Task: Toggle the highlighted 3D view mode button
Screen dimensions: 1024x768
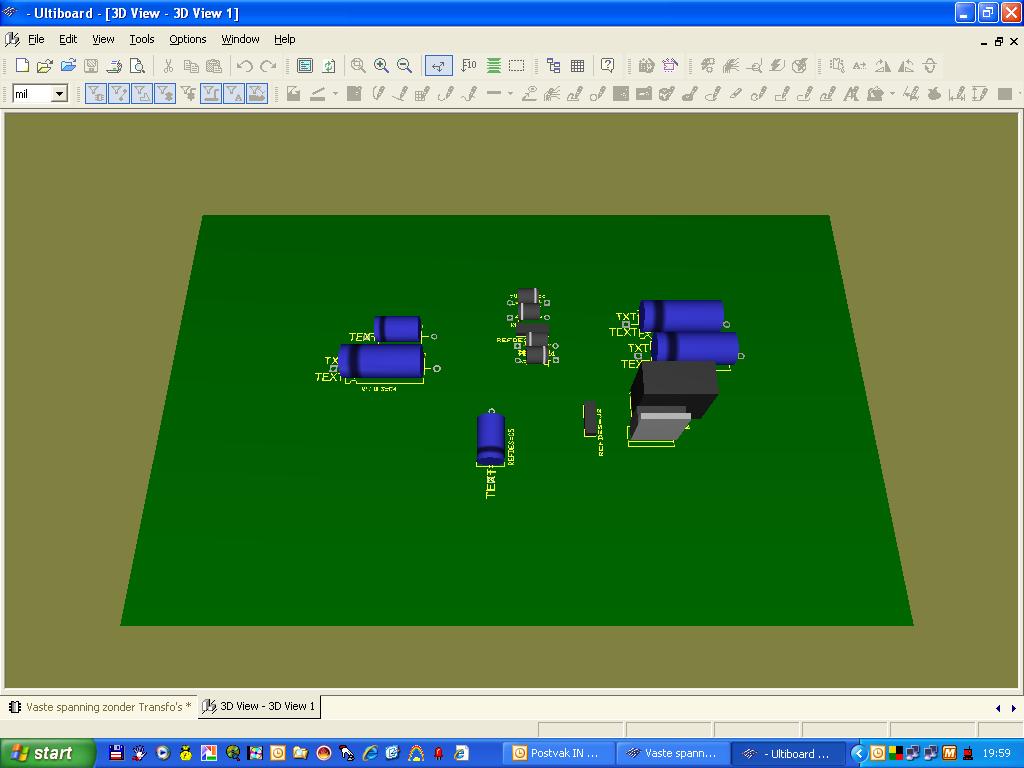Action: coord(438,66)
